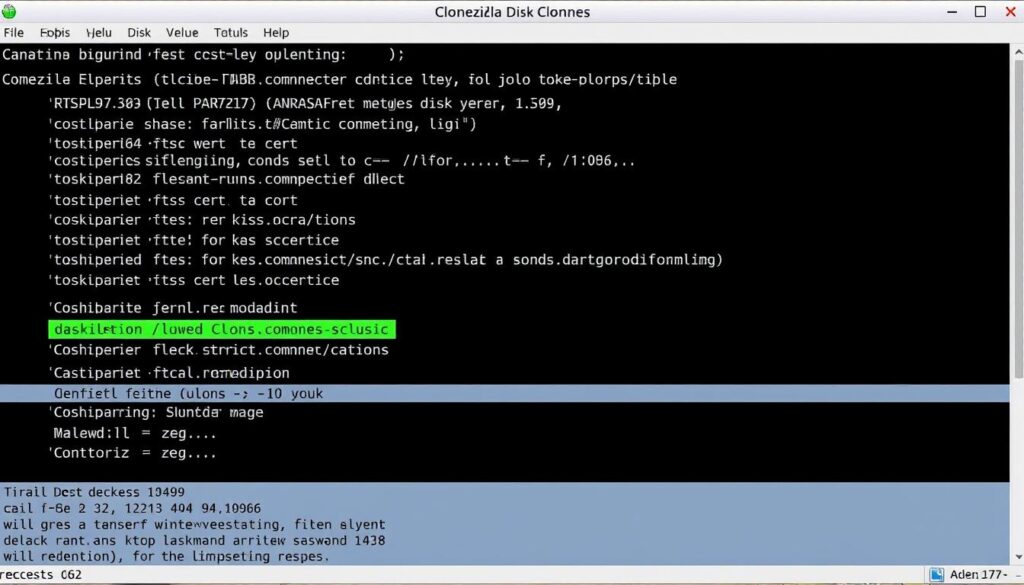Click line 'toskiperi82 flesant-ruıns.comnpectief dllect'

pos(227,179)
